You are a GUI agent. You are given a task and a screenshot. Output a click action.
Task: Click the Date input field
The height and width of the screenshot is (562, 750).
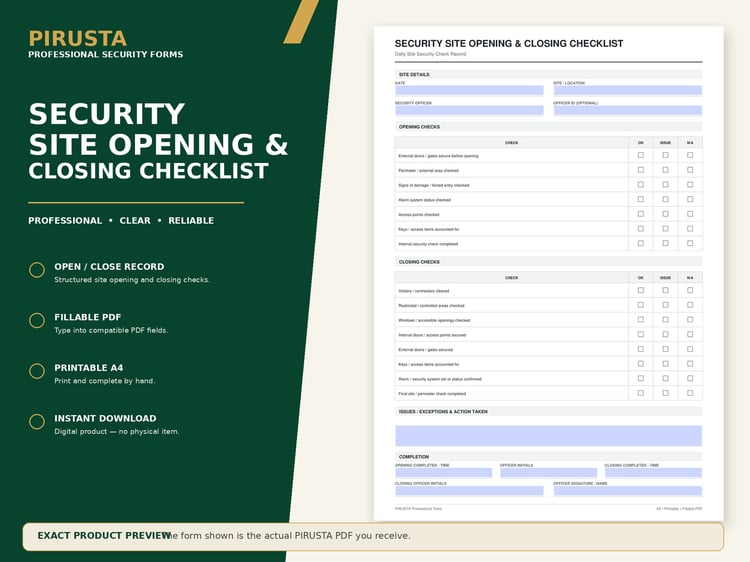(469, 90)
